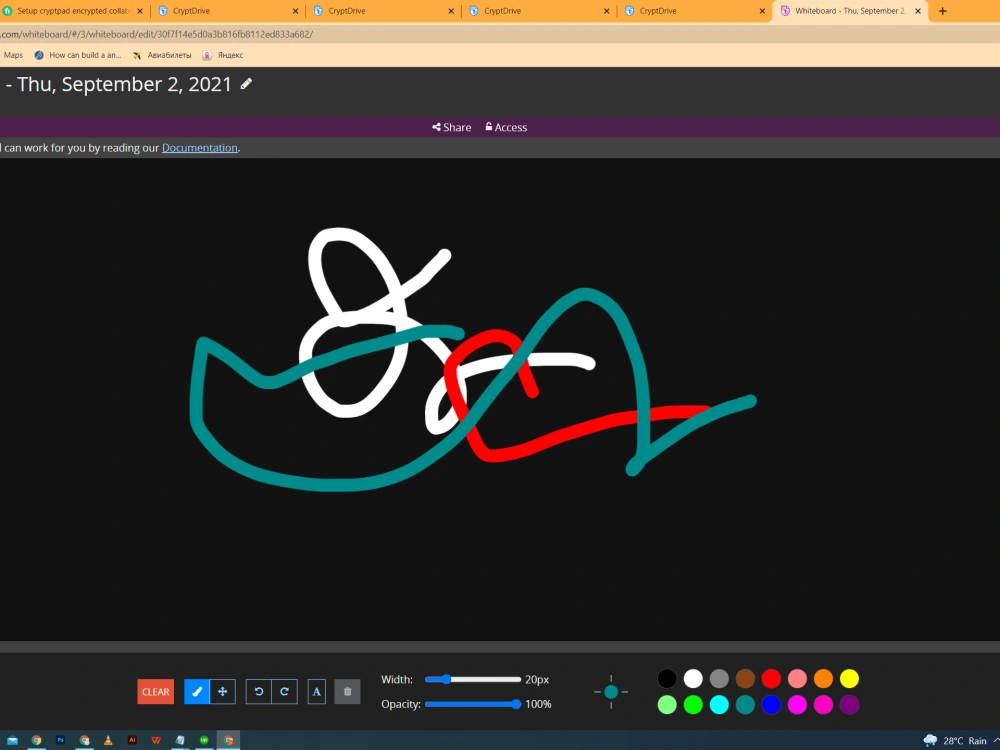
Task: Pick the cyan color swatch
Action: coord(719,705)
